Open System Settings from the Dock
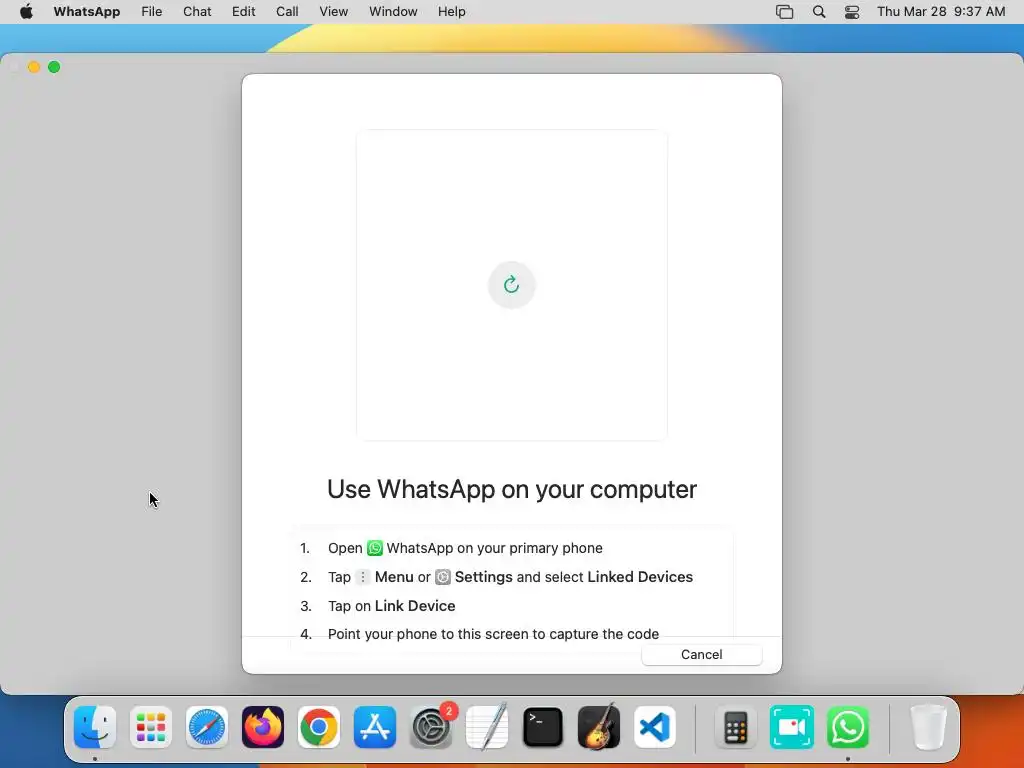1024x768 pixels. click(431, 727)
